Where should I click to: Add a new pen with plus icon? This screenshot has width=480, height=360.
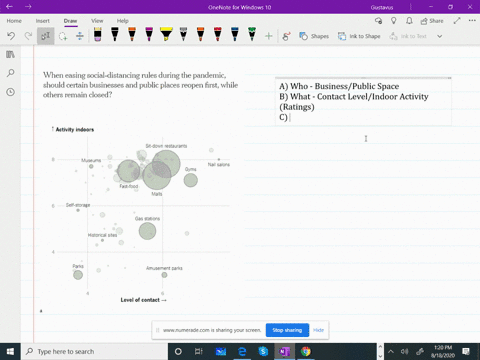tap(269, 36)
